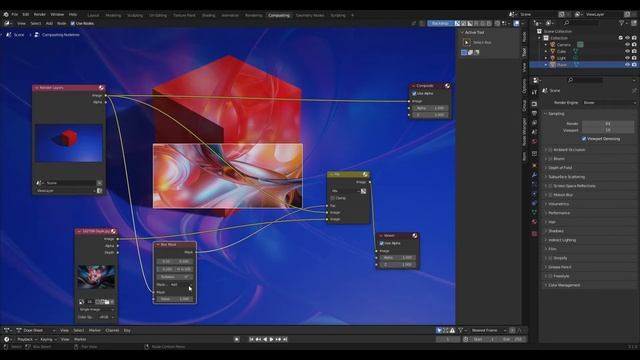The image size is (640, 360).
Task: Enable Viewport Denoising checkbox
Action: tap(584, 139)
